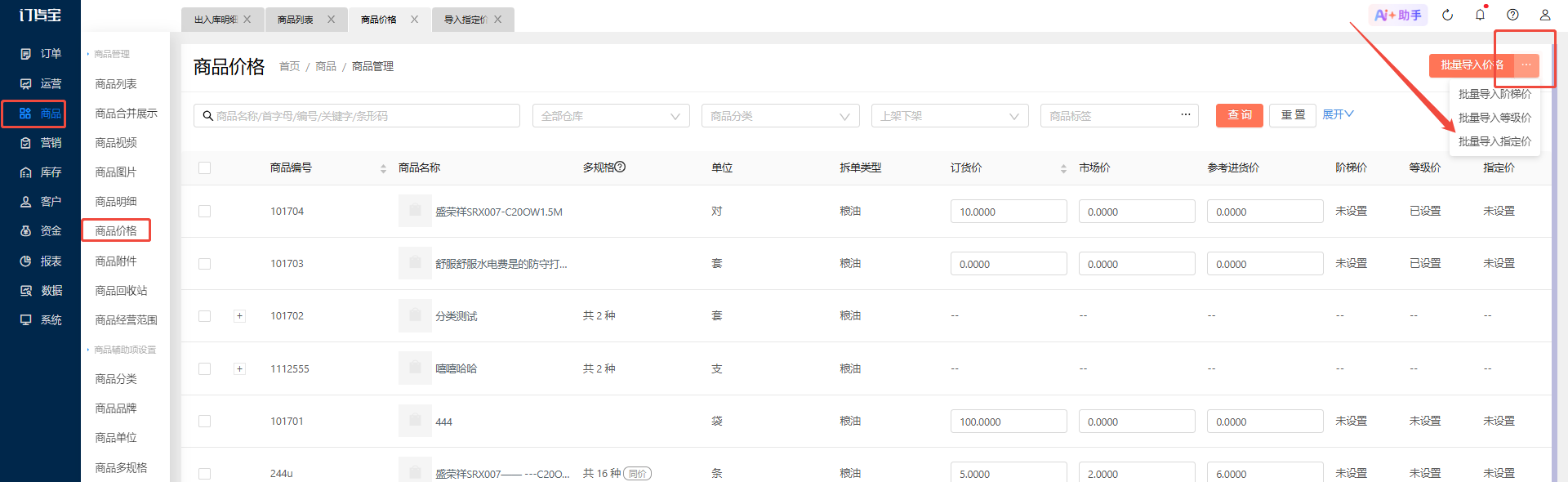Click the 订货价 input for 101704
The width and height of the screenshot is (1568, 482).
click(1009, 211)
